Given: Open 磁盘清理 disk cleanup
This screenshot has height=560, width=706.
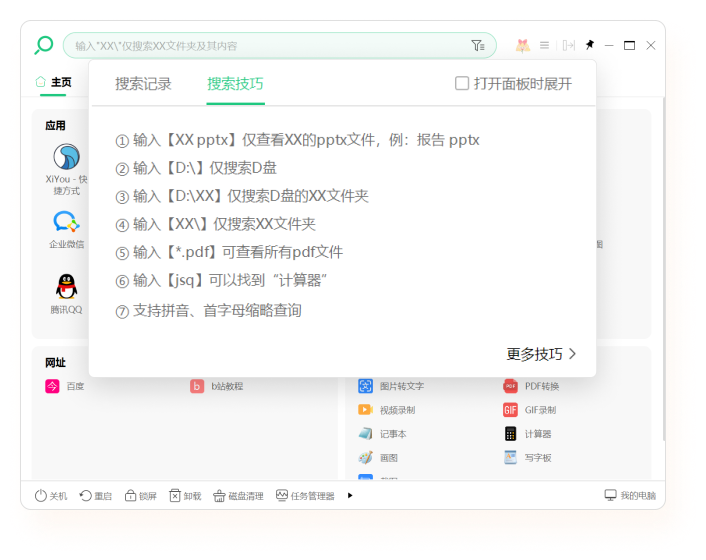Looking at the screenshot, I should point(238,496).
